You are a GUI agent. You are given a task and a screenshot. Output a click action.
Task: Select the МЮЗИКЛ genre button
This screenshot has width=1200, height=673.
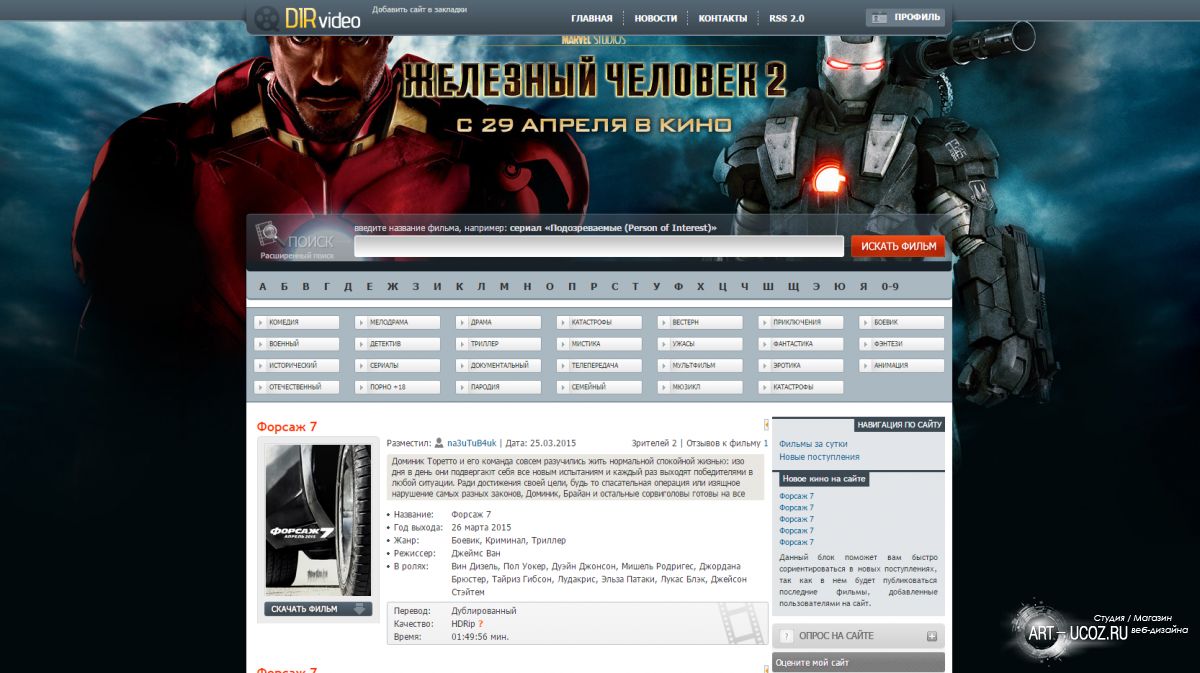700,387
